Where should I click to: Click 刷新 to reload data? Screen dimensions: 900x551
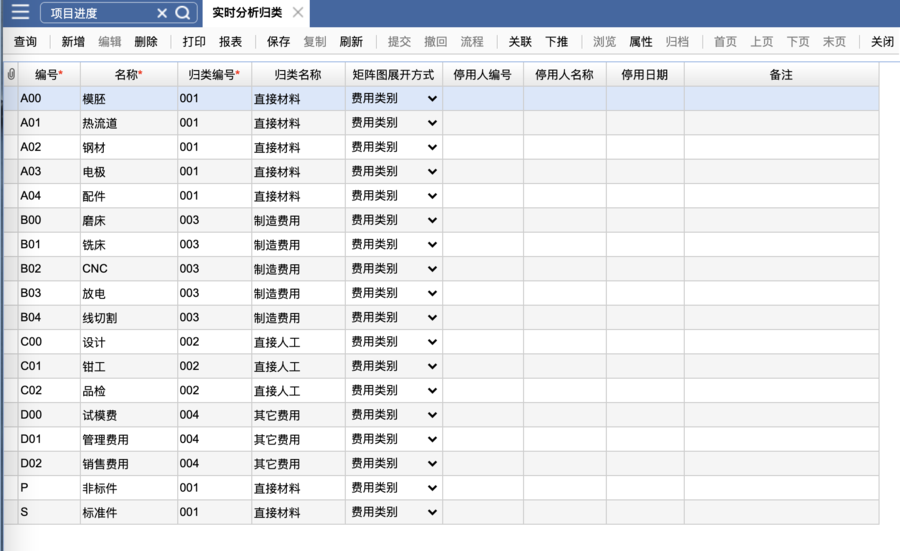[351, 41]
